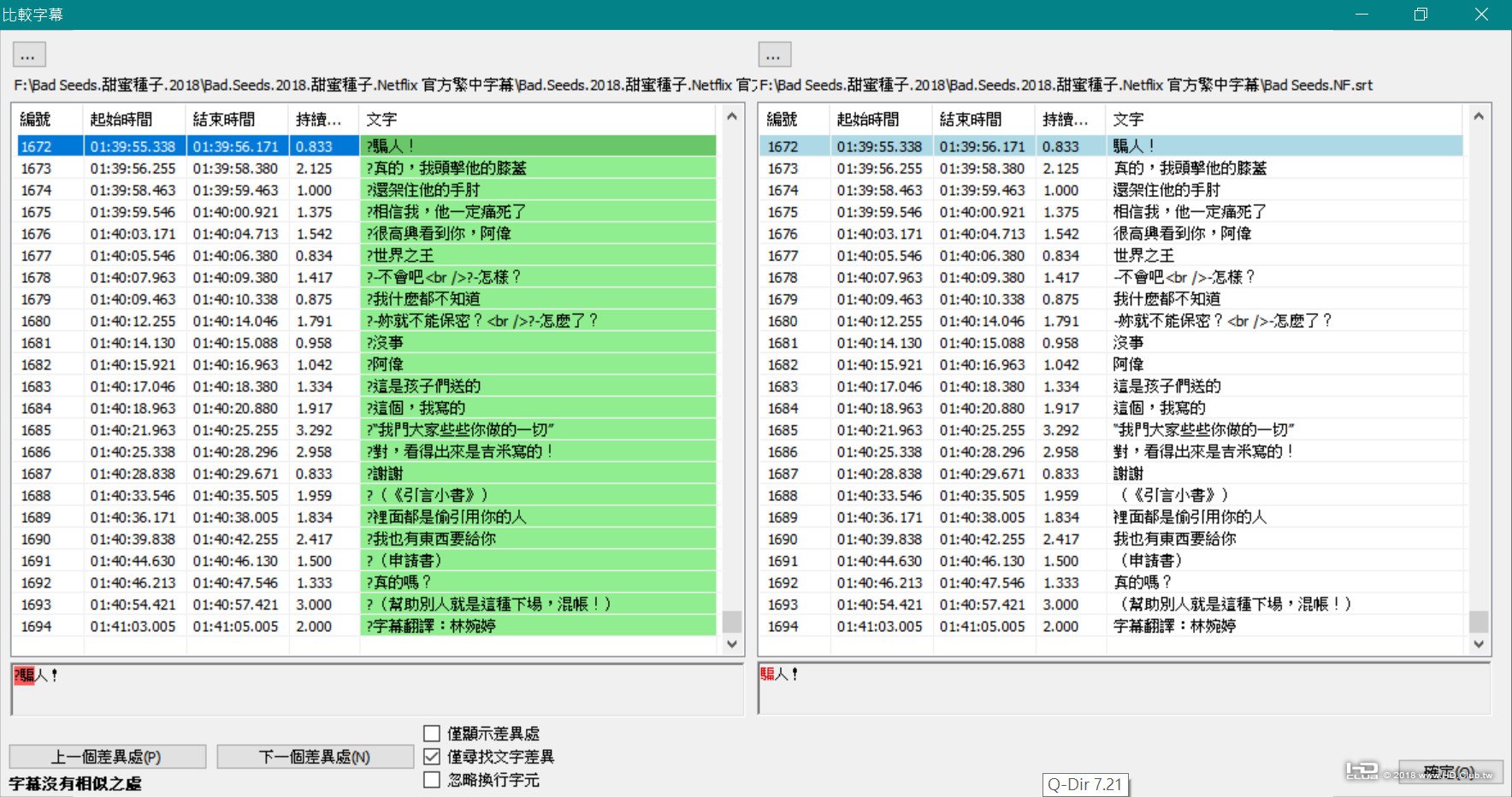Click the down arrow of the first list's scrollbar
Viewport: 1512px width, 797px height.
pyautogui.click(x=731, y=644)
